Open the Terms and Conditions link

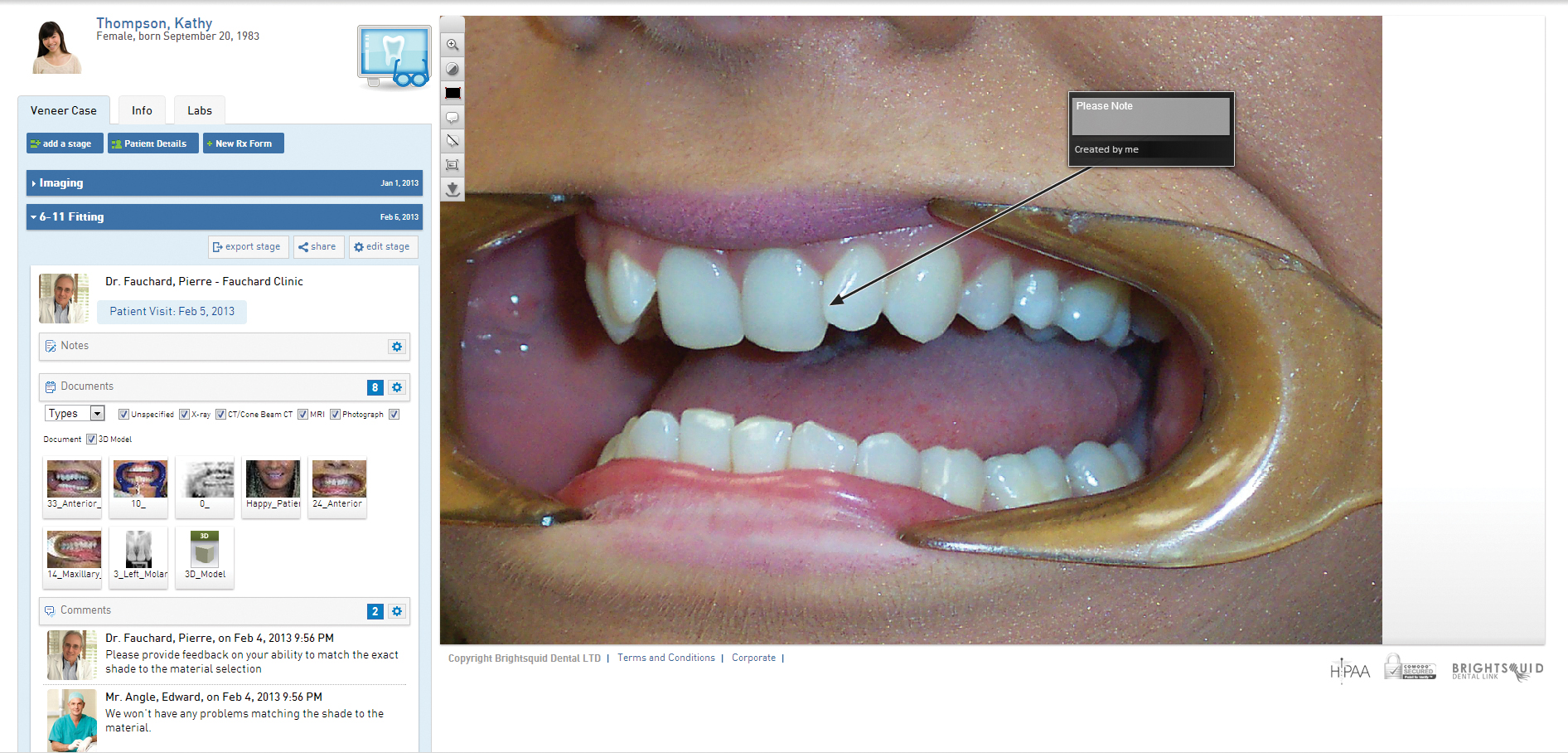[665, 658]
